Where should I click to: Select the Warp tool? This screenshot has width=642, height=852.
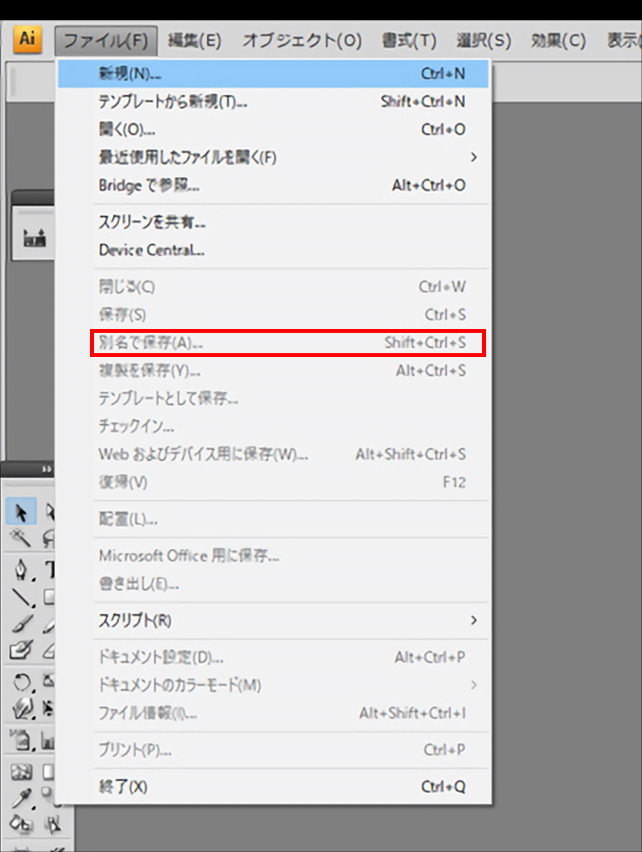22,708
